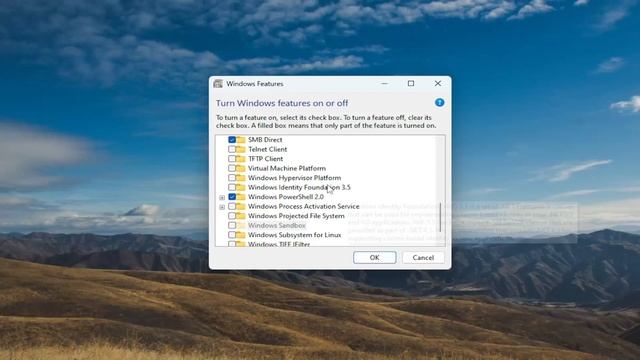Select Windows Projected File System text
The height and width of the screenshot is (360, 640).
tap(296, 216)
